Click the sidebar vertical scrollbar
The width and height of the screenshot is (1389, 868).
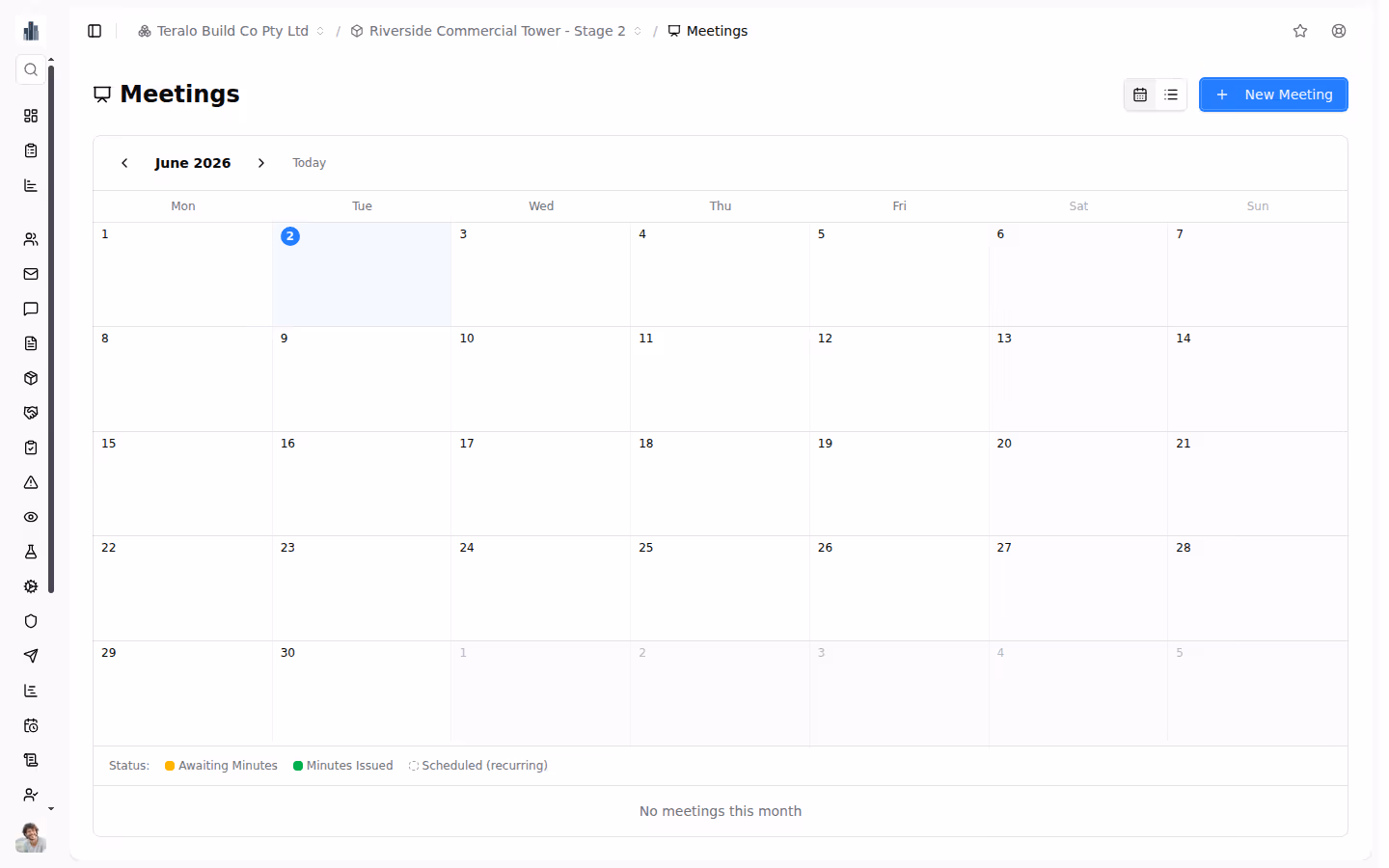(x=51, y=328)
